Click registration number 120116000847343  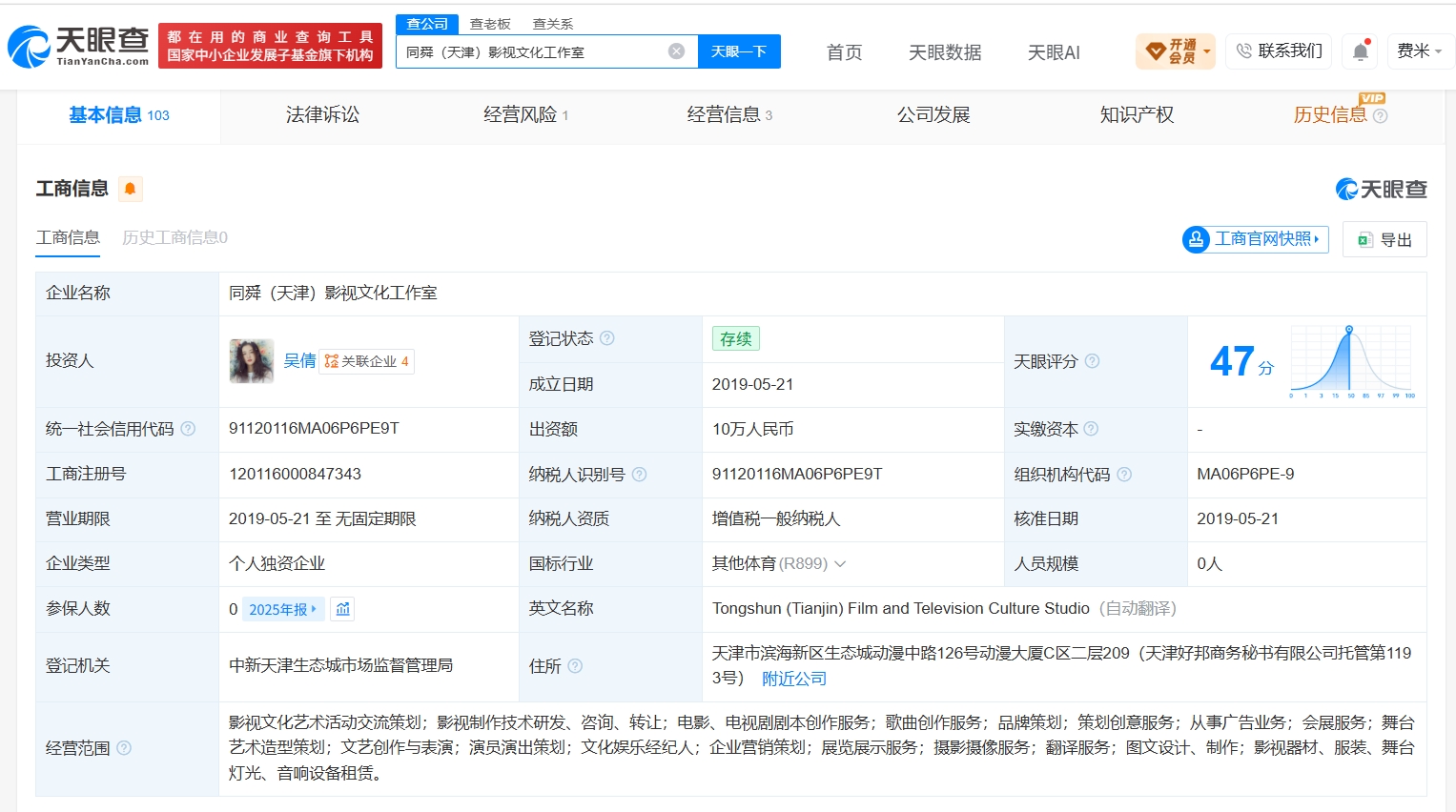[296, 474]
